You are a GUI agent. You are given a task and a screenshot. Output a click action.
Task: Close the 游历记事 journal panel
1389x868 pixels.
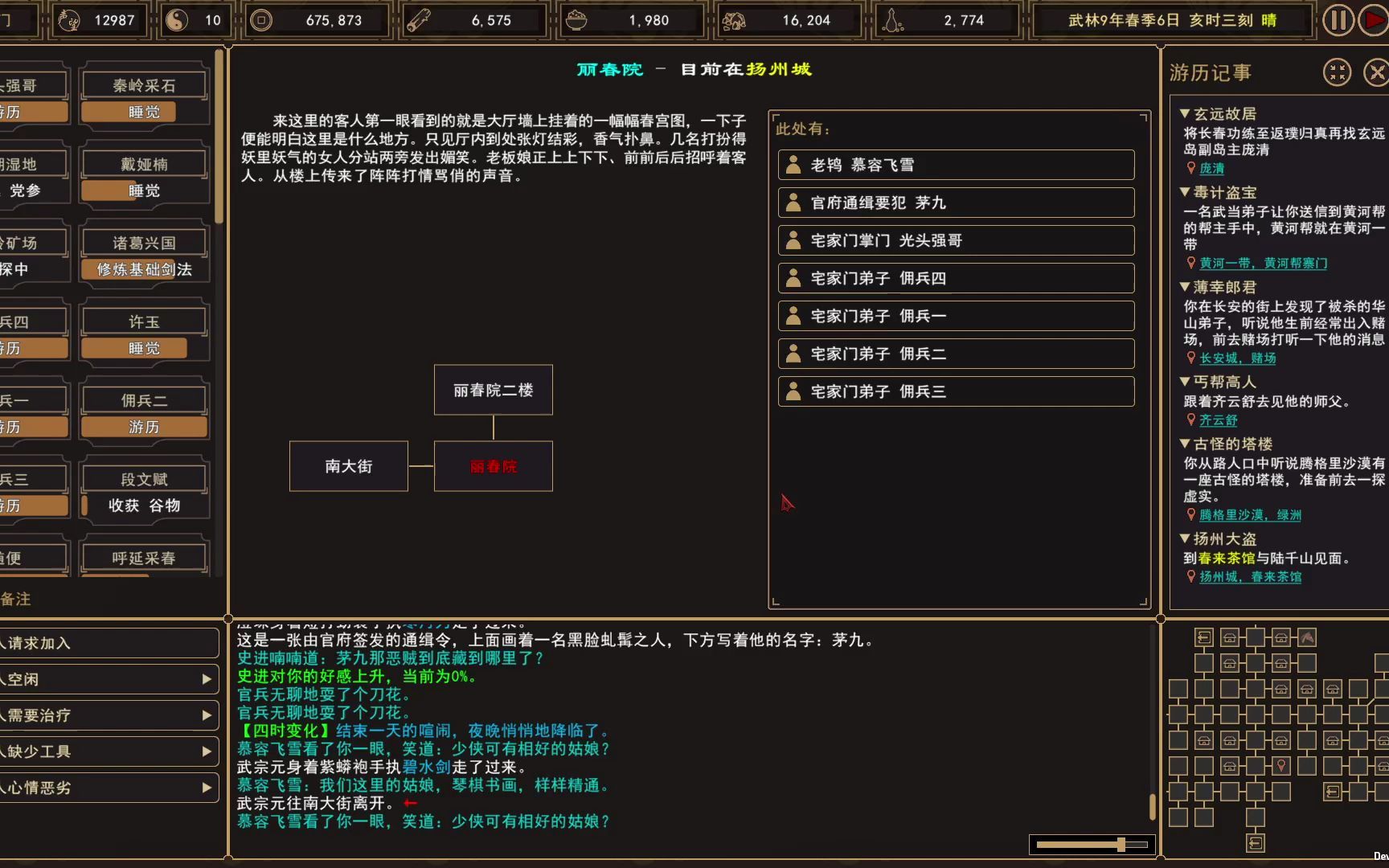tap(1376, 72)
